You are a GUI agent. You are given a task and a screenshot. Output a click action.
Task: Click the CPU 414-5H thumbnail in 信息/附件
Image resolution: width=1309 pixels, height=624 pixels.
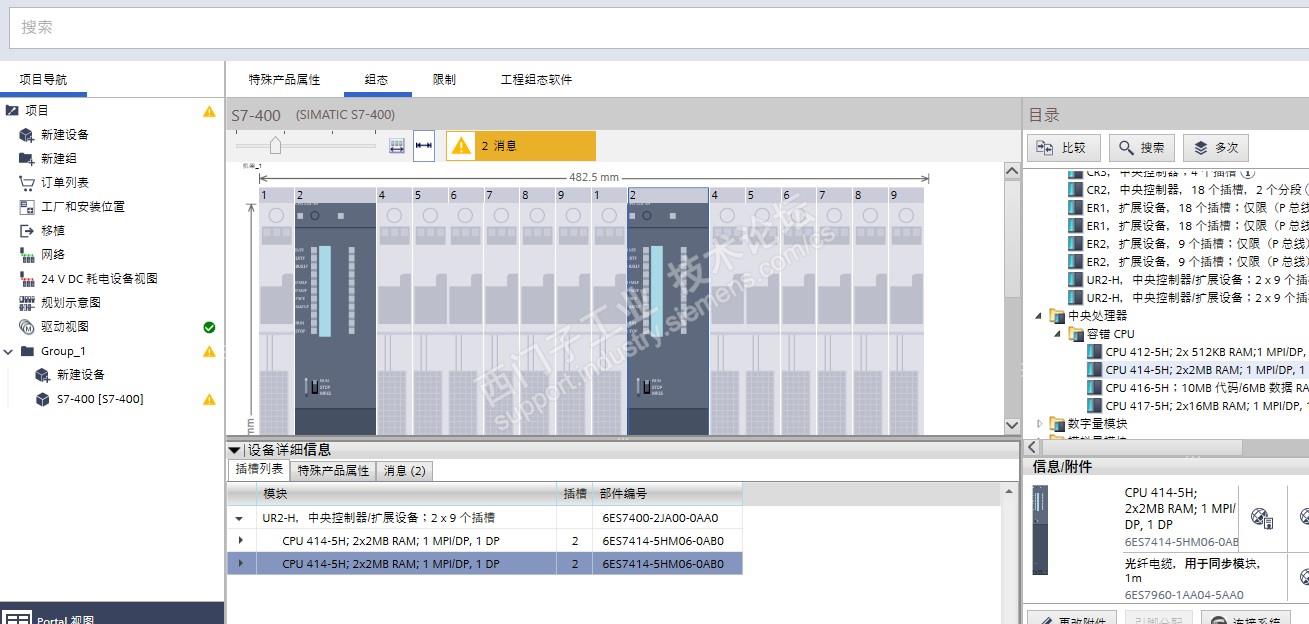pyautogui.click(x=1040, y=530)
